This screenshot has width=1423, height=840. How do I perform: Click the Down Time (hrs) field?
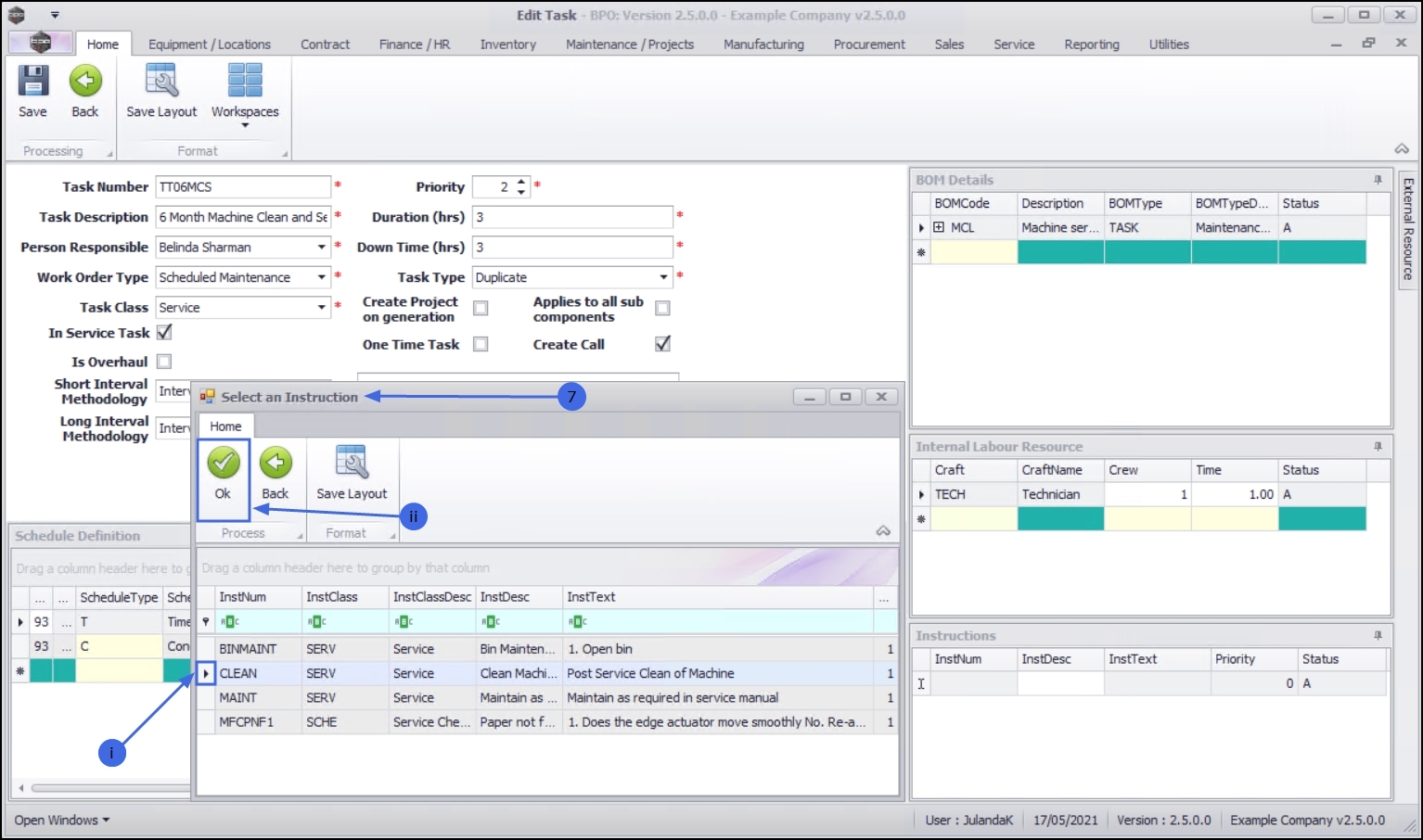[x=572, y=248]
